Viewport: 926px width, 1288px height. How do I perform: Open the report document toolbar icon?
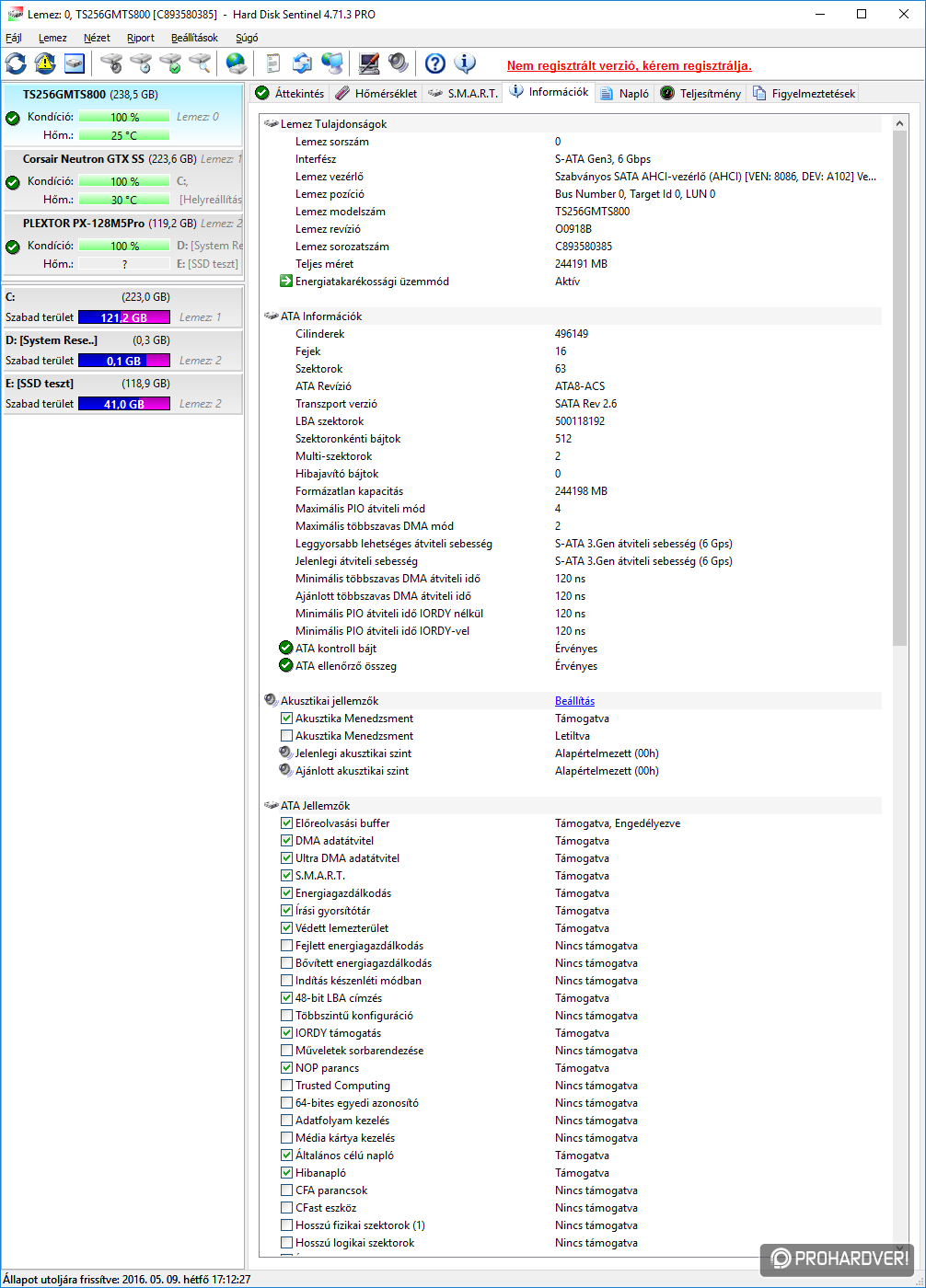[x=273, y=63]
